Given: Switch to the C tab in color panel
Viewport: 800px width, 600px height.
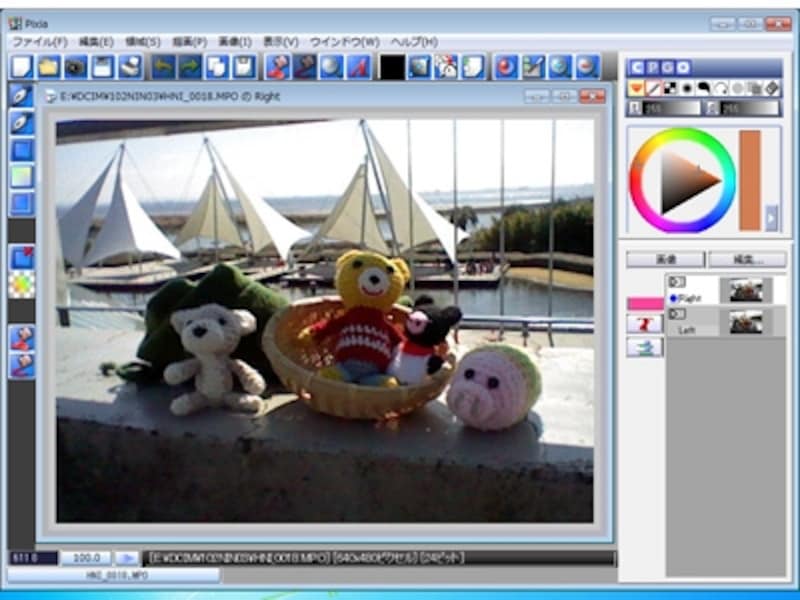Looking at the screenshot, I should (x=637, y=67).
